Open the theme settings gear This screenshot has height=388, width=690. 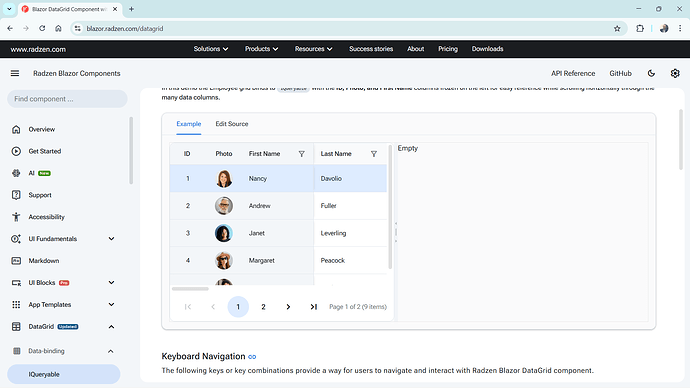tap(675, 73)
